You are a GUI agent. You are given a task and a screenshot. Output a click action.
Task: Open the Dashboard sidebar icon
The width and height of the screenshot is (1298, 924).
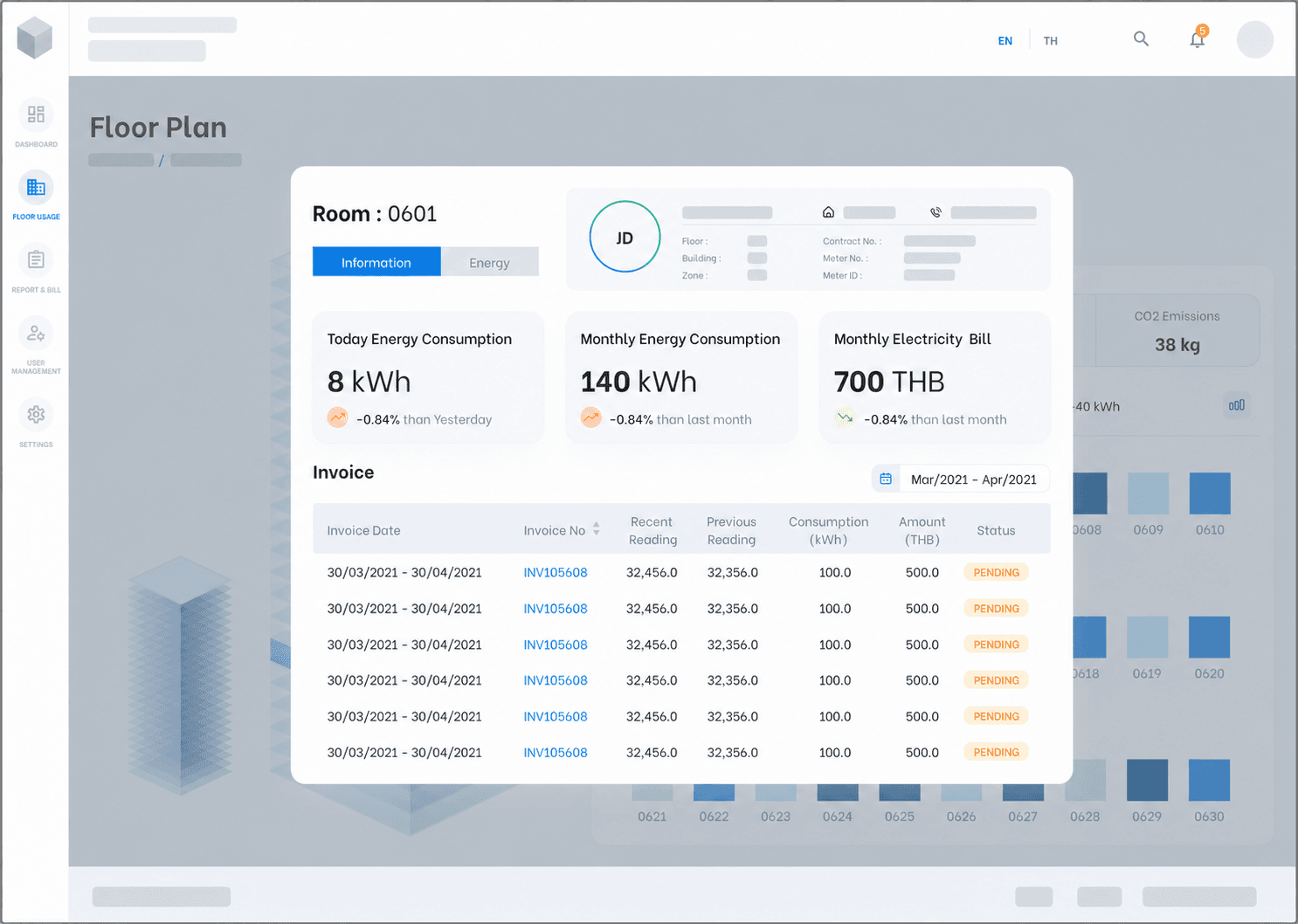pyautogui.click(x=36, y=115)
